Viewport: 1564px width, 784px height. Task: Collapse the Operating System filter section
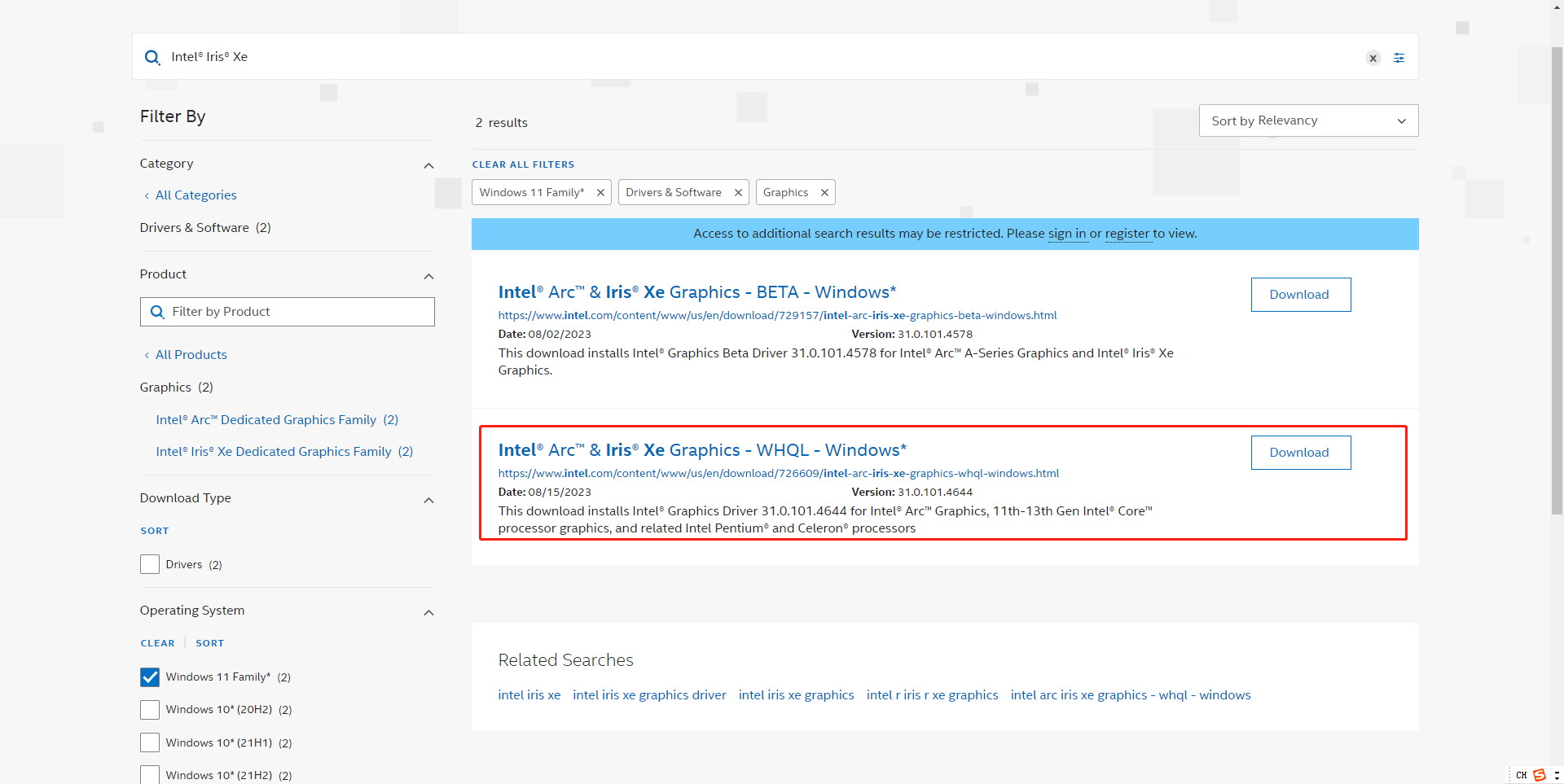coord(428,612)
